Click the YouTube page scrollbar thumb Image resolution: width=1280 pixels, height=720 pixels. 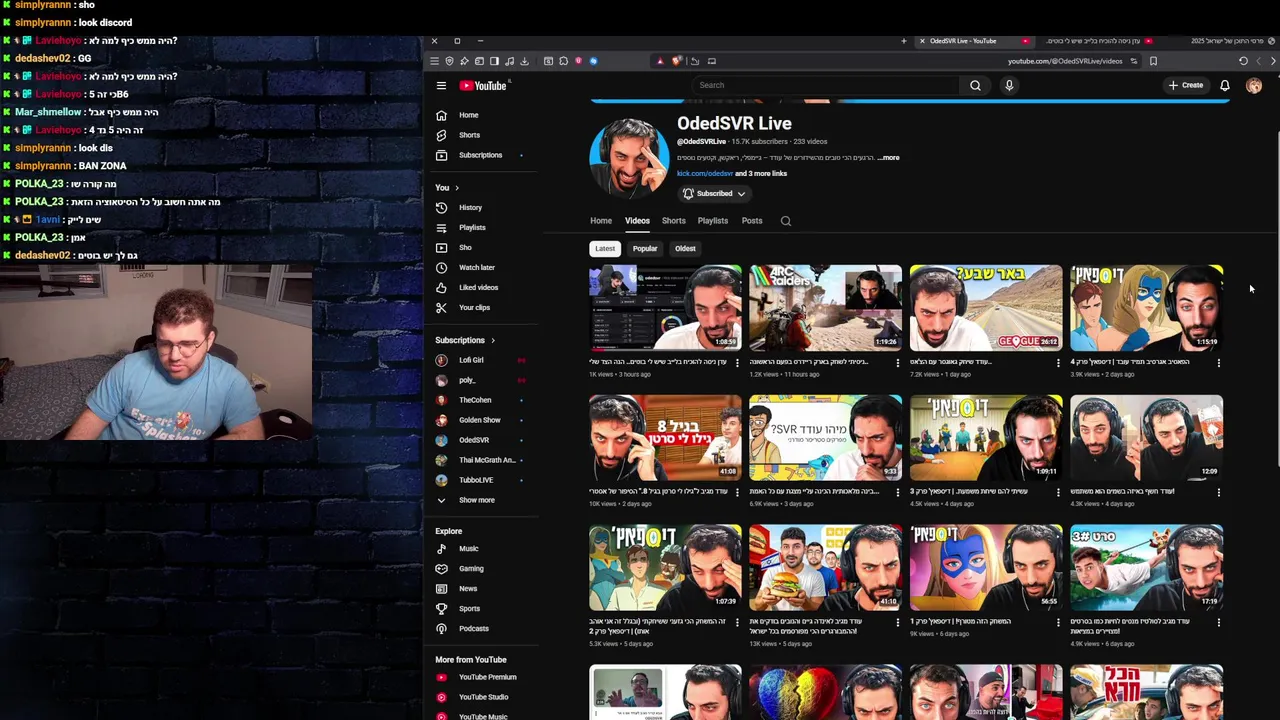1277,298
